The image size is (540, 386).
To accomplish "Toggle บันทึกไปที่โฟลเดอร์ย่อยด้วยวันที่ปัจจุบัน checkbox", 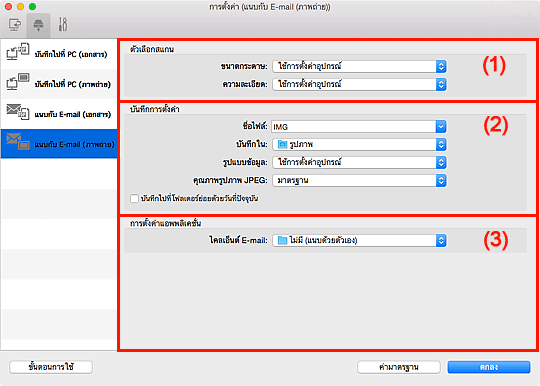I will tap(134, 199).
